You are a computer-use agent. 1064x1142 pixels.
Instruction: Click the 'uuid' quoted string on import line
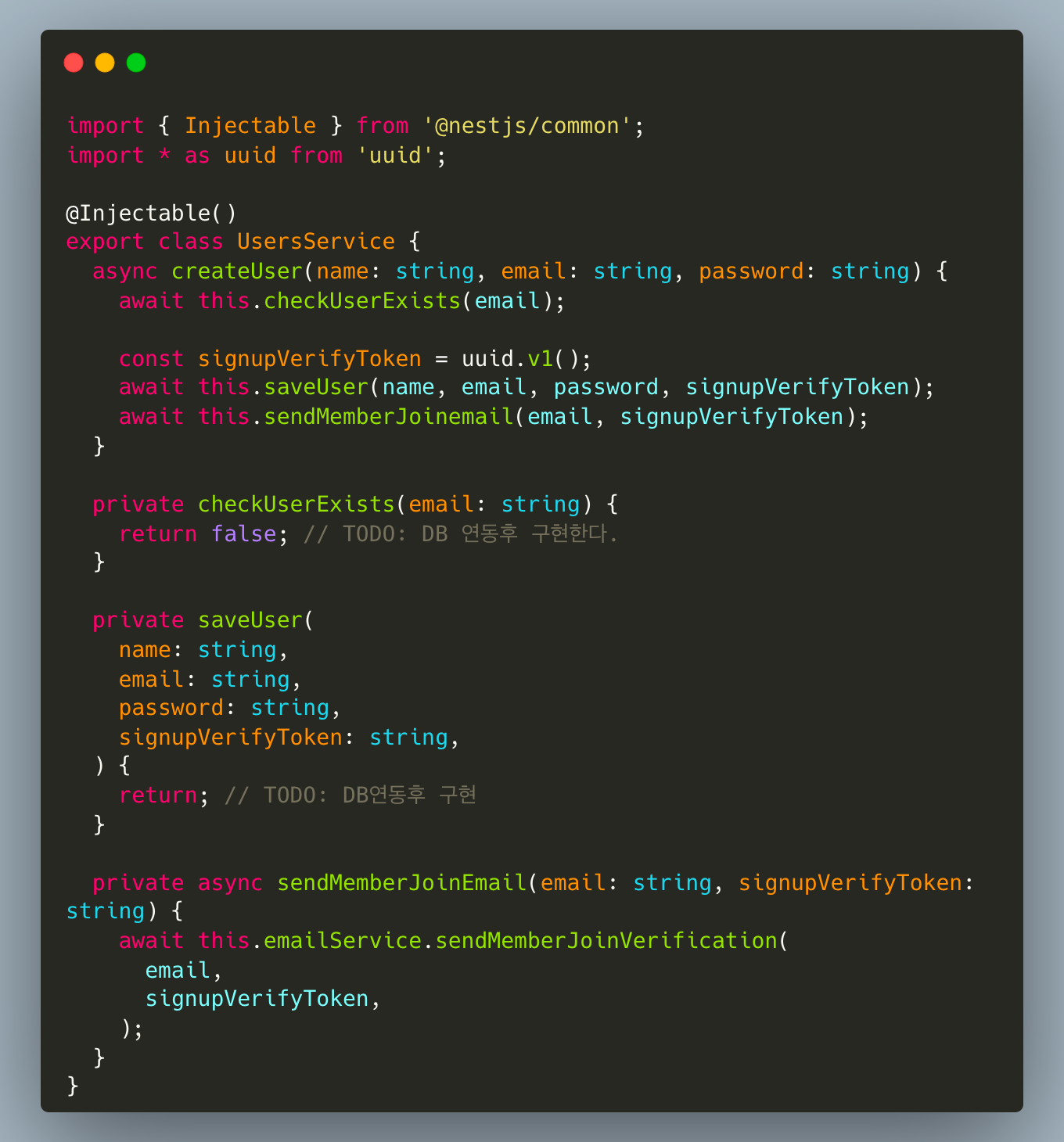point(395,156)
